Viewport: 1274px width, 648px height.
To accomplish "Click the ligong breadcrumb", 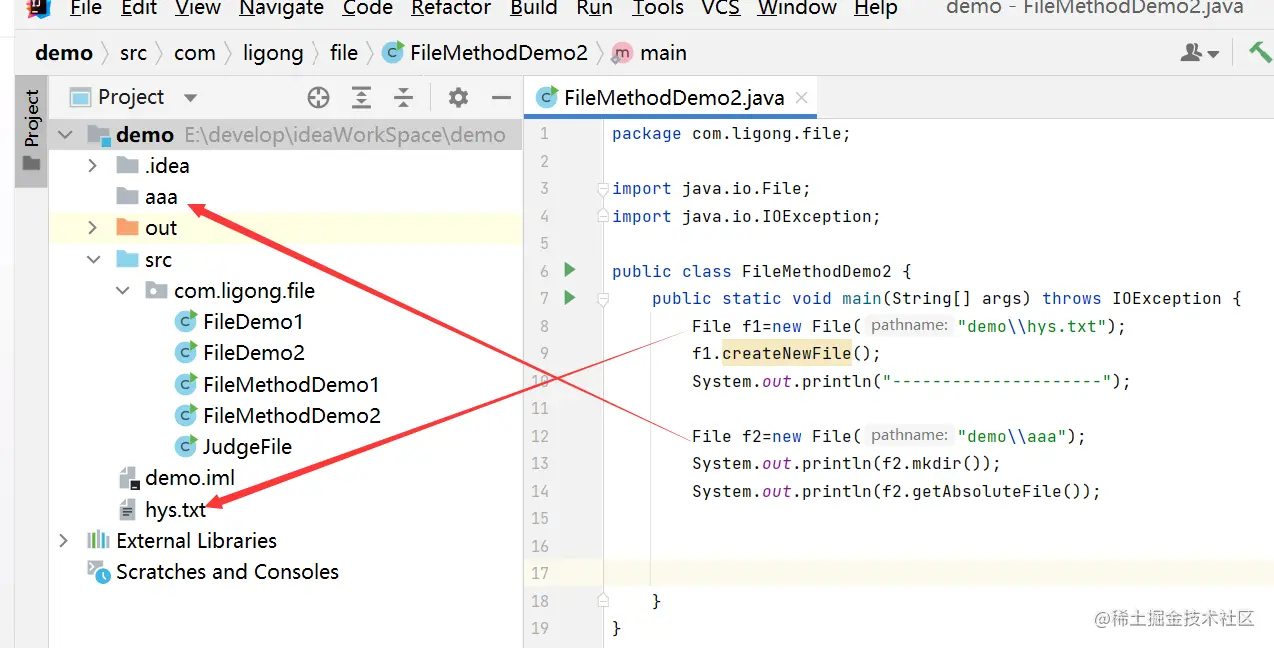I will [273, 53].
